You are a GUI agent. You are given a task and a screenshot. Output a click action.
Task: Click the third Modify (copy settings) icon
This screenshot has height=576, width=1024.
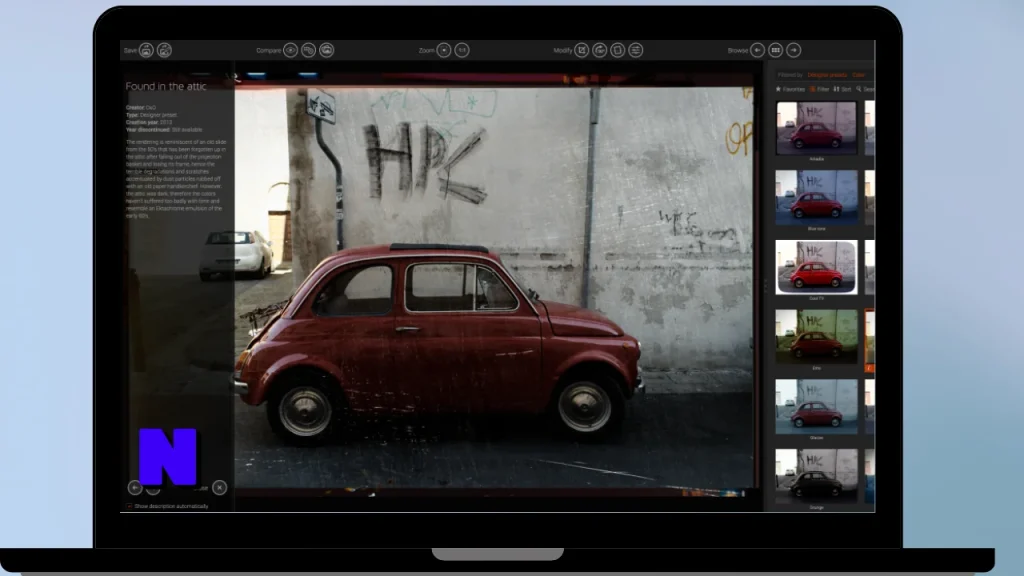click(618, 50)
